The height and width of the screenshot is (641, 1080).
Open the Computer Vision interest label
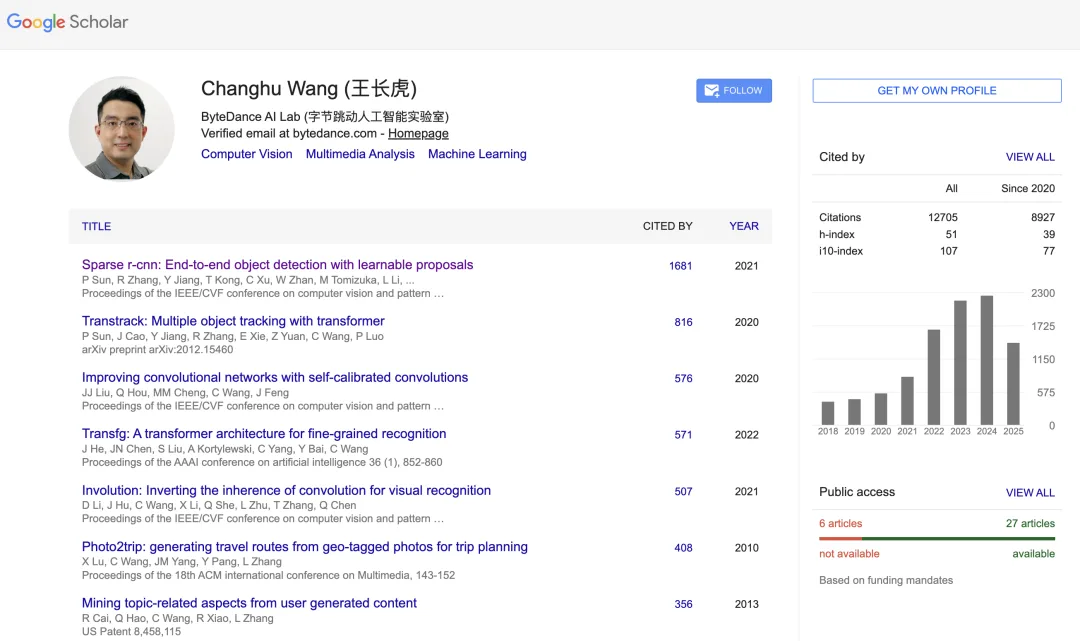pyautogui.click(x=246, y=154)
